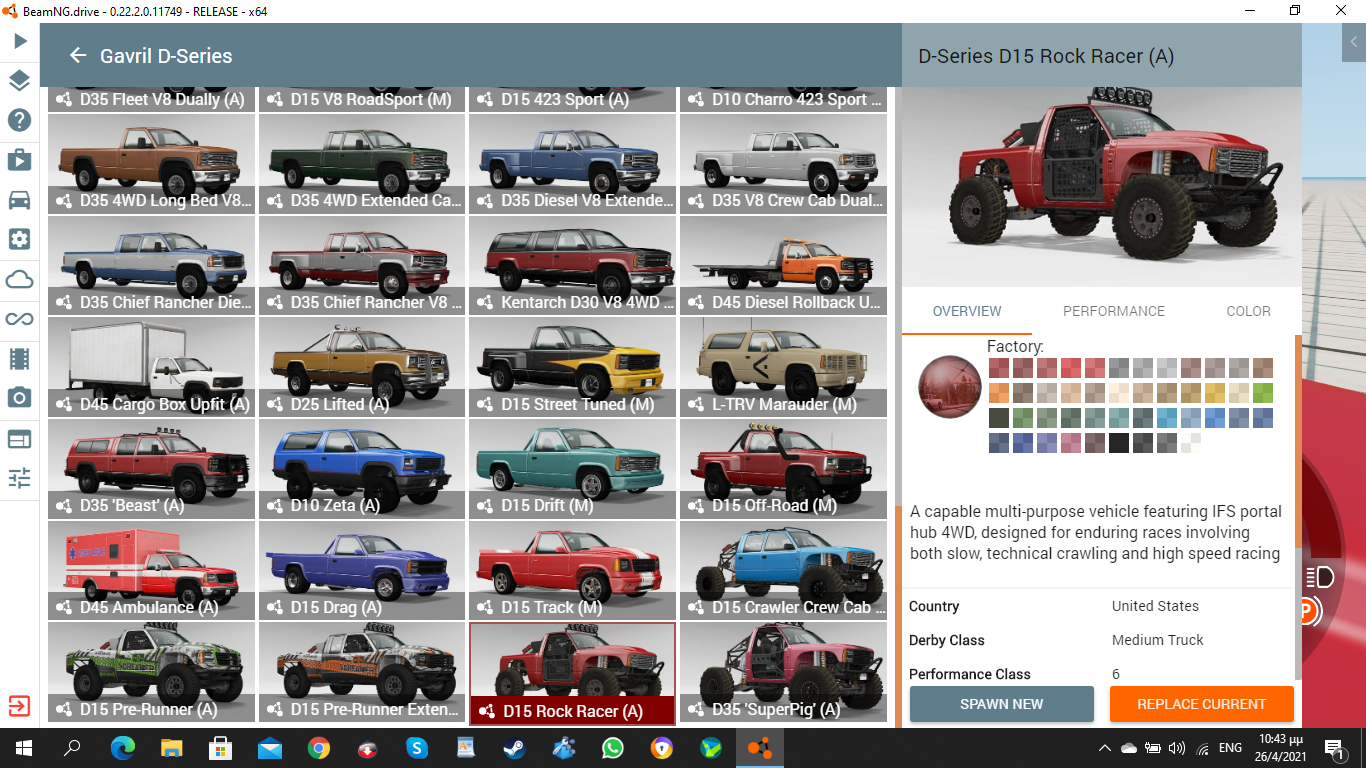Select the white factory color swatch
The image size is (1366, 768).
point(1191,443)
